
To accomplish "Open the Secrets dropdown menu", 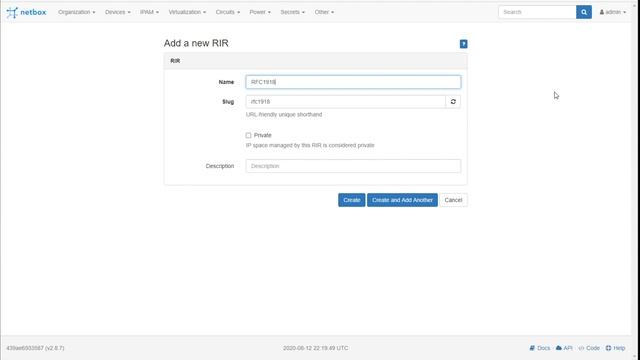I will coord(292,12).
